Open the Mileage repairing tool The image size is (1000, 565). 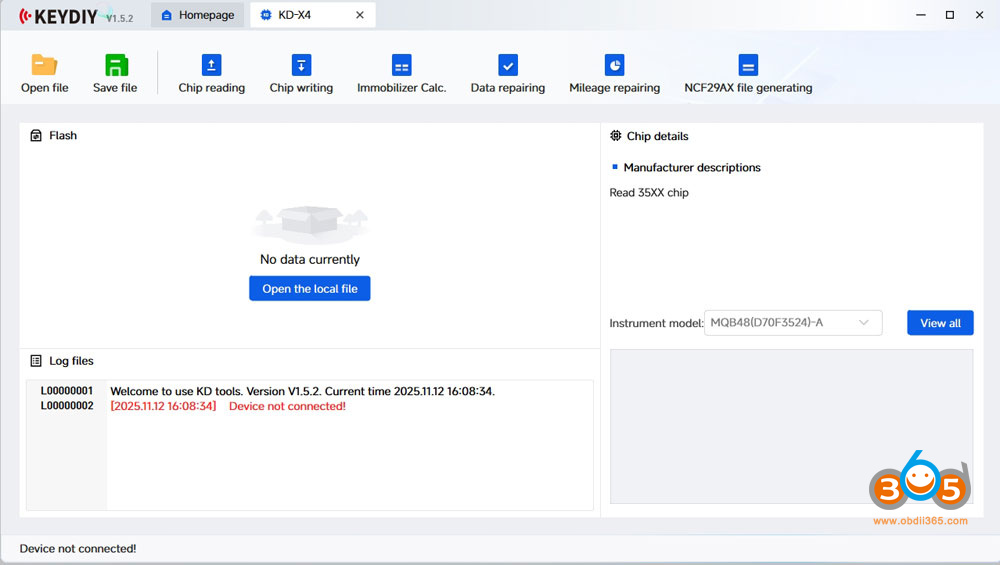(x=614, y=66)
